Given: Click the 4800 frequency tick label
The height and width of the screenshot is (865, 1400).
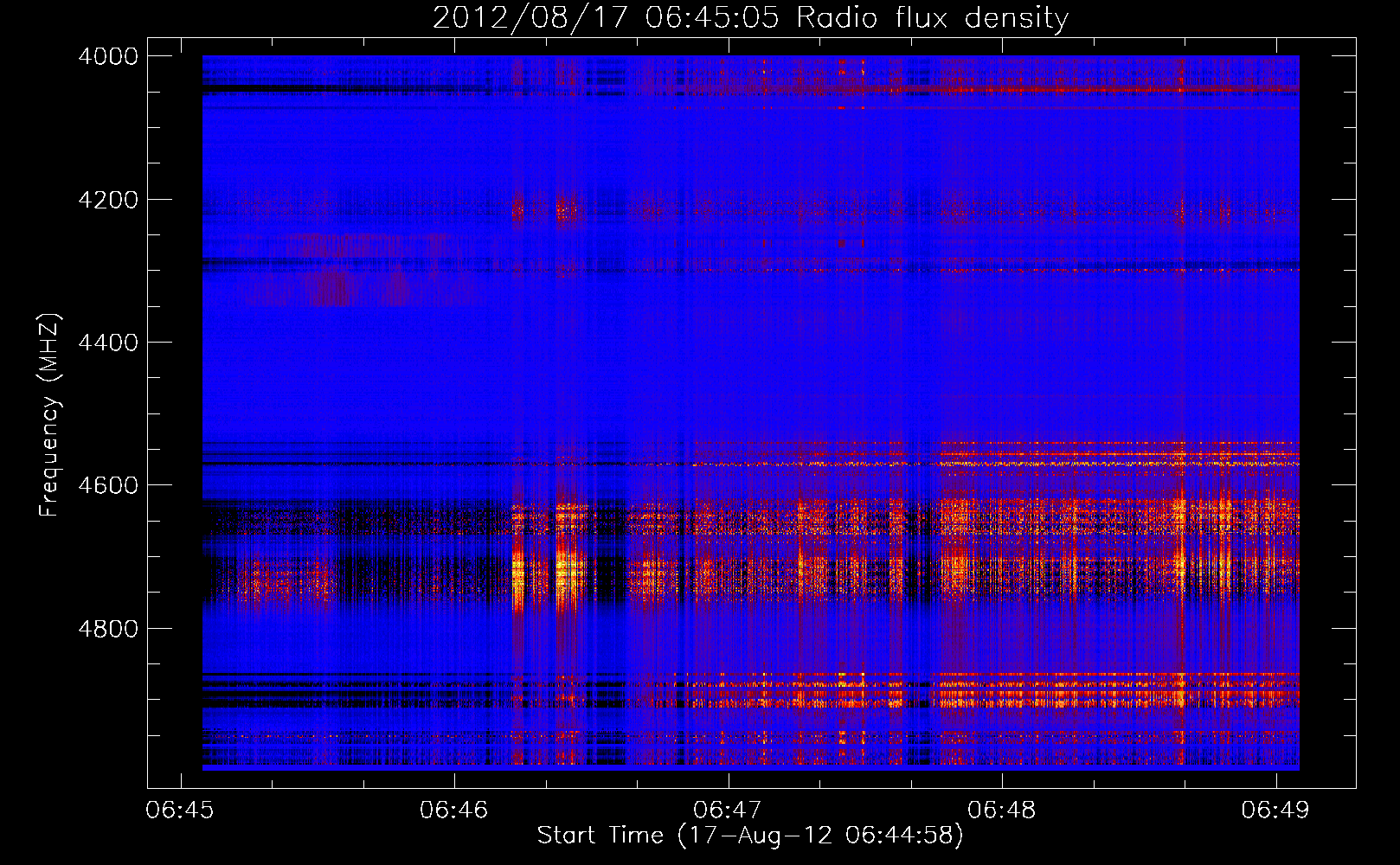Looking at the screenshot, I should coord(108,629).
